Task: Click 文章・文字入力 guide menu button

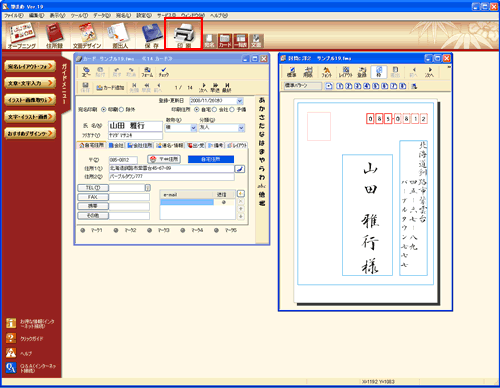Action: pos(30,83)
